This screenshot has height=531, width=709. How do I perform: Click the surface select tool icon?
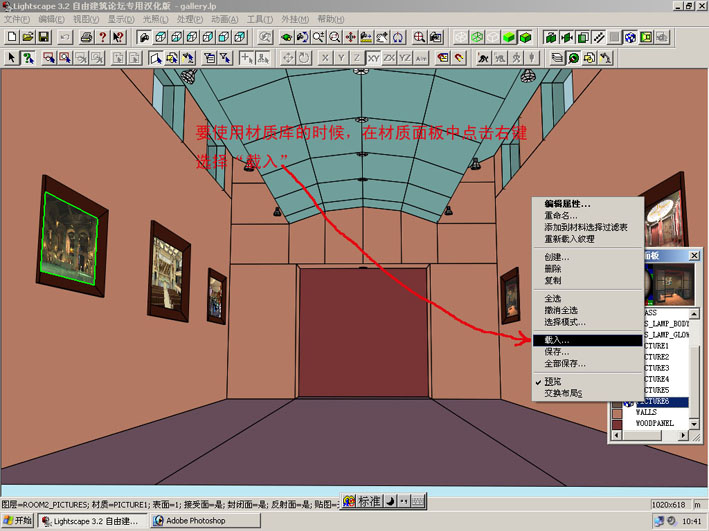click(x=156, y=58)
